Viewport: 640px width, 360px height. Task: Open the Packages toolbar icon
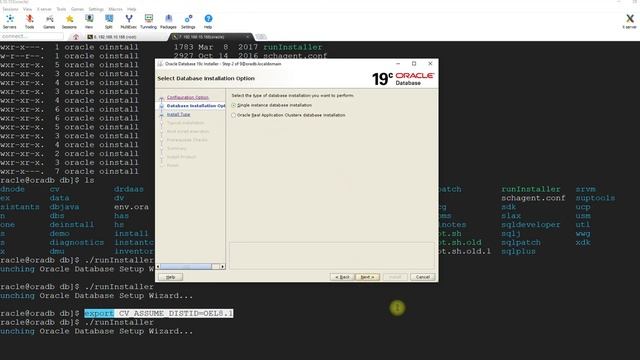168,21
